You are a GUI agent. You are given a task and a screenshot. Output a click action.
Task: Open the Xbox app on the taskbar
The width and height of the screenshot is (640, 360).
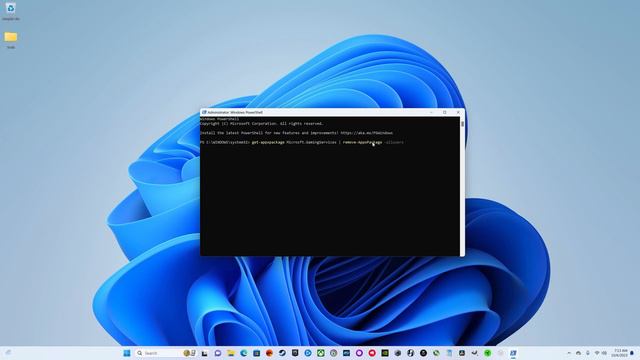click(x=321, y=353)
